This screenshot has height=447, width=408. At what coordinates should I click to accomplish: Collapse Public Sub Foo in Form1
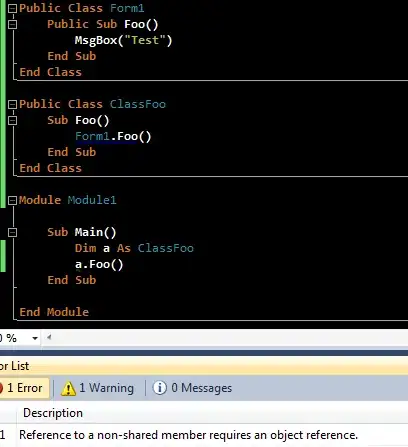click(12, 24)
